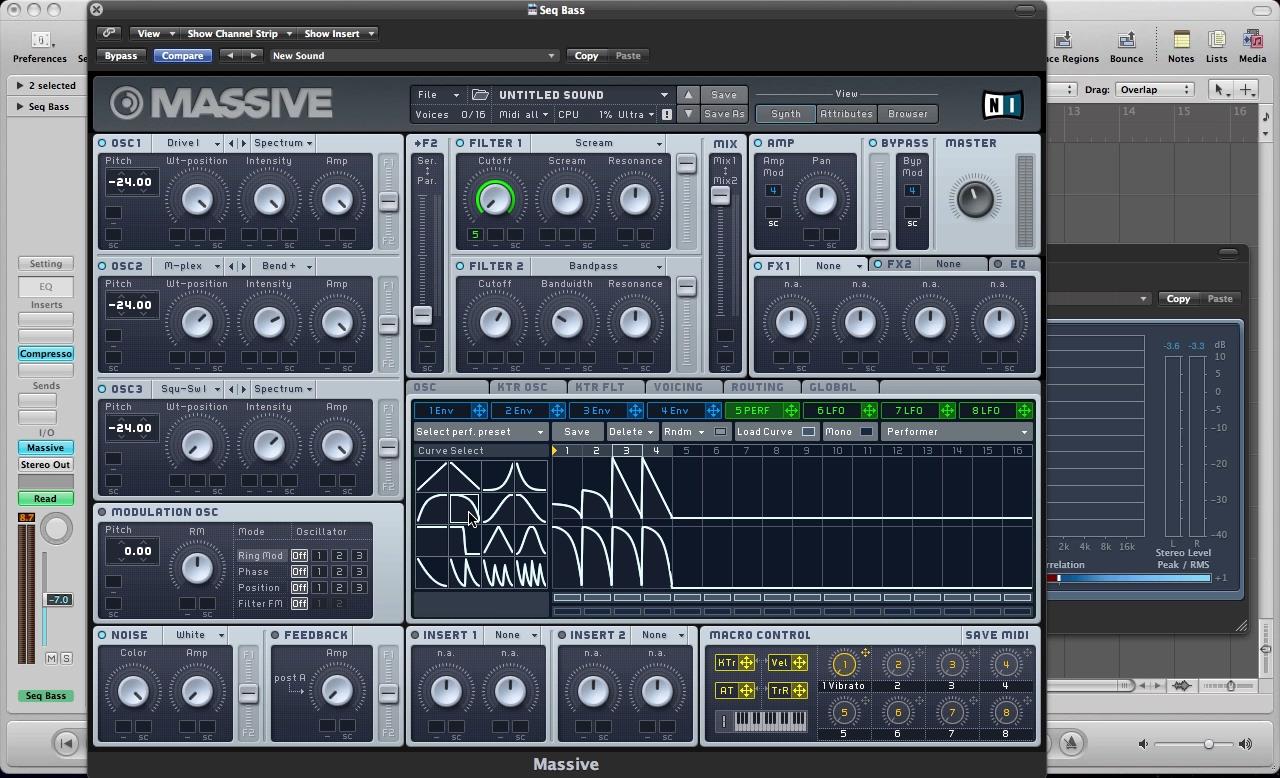This screenshot has height=778, width=1280.
Task: Click the link chain icon in plugin header
Action: 109,33
